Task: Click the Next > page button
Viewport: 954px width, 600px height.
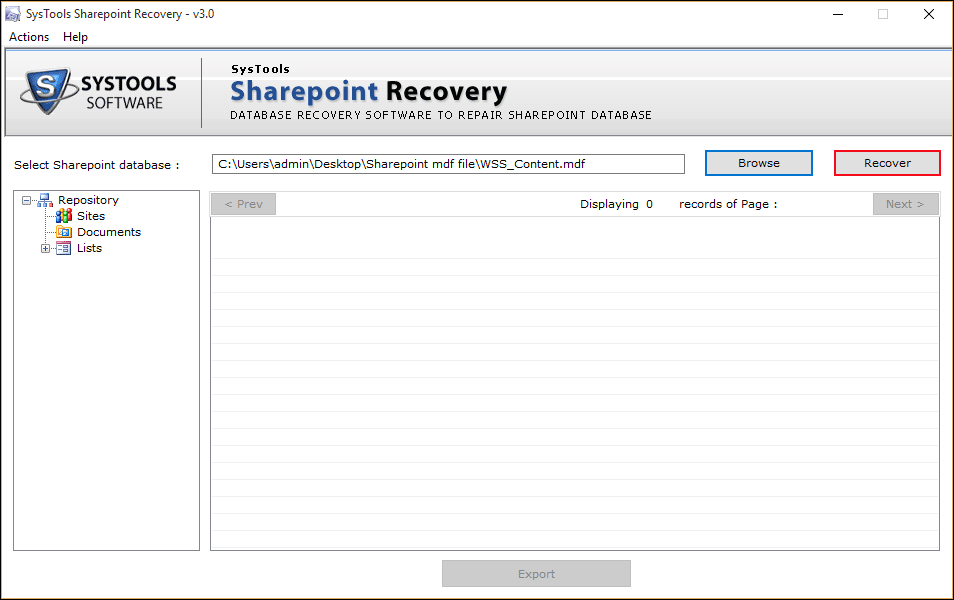Action: [905, 204]
